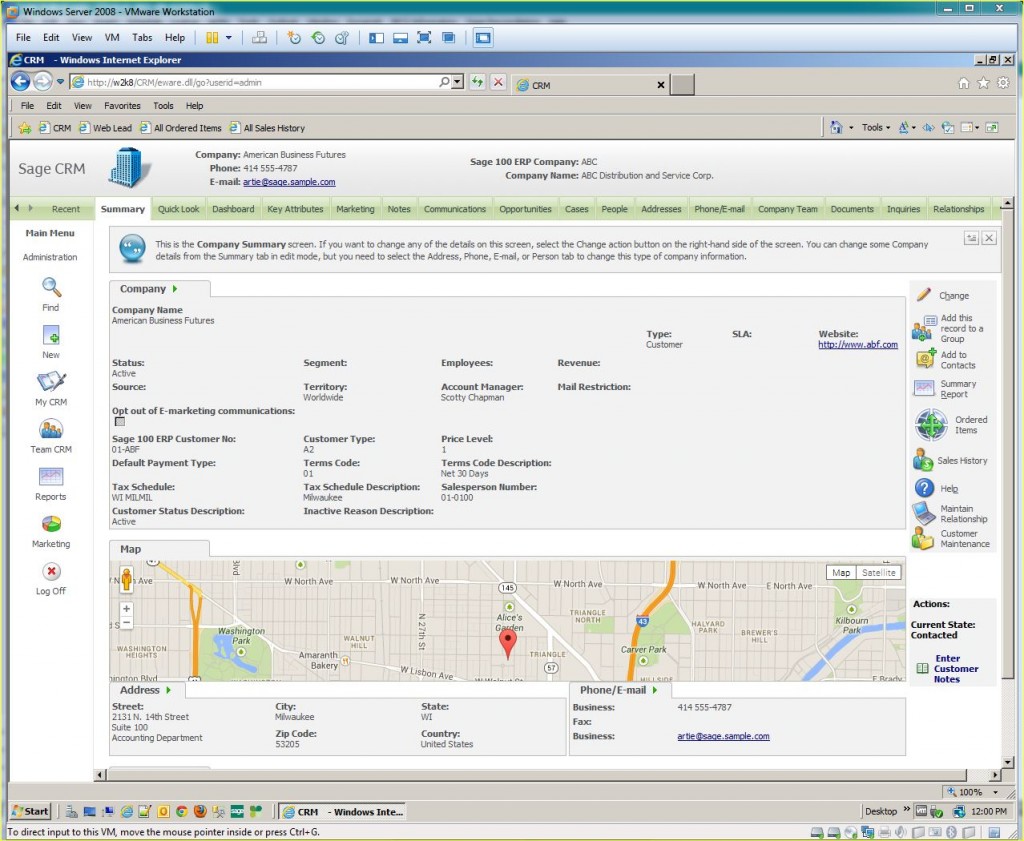Open the Marketing pie chart icon

pos(51,524)
